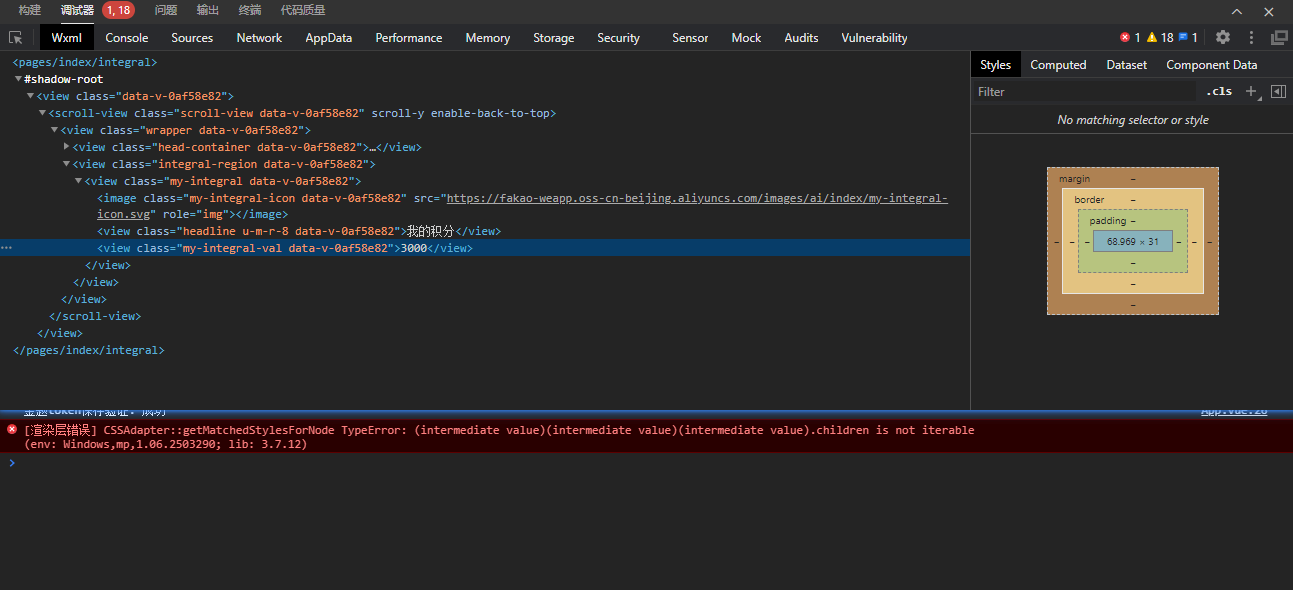Image resolution: width=1293 pixels, height=590 pixels.
Task: Open the Audits tab
Action: 801,37
